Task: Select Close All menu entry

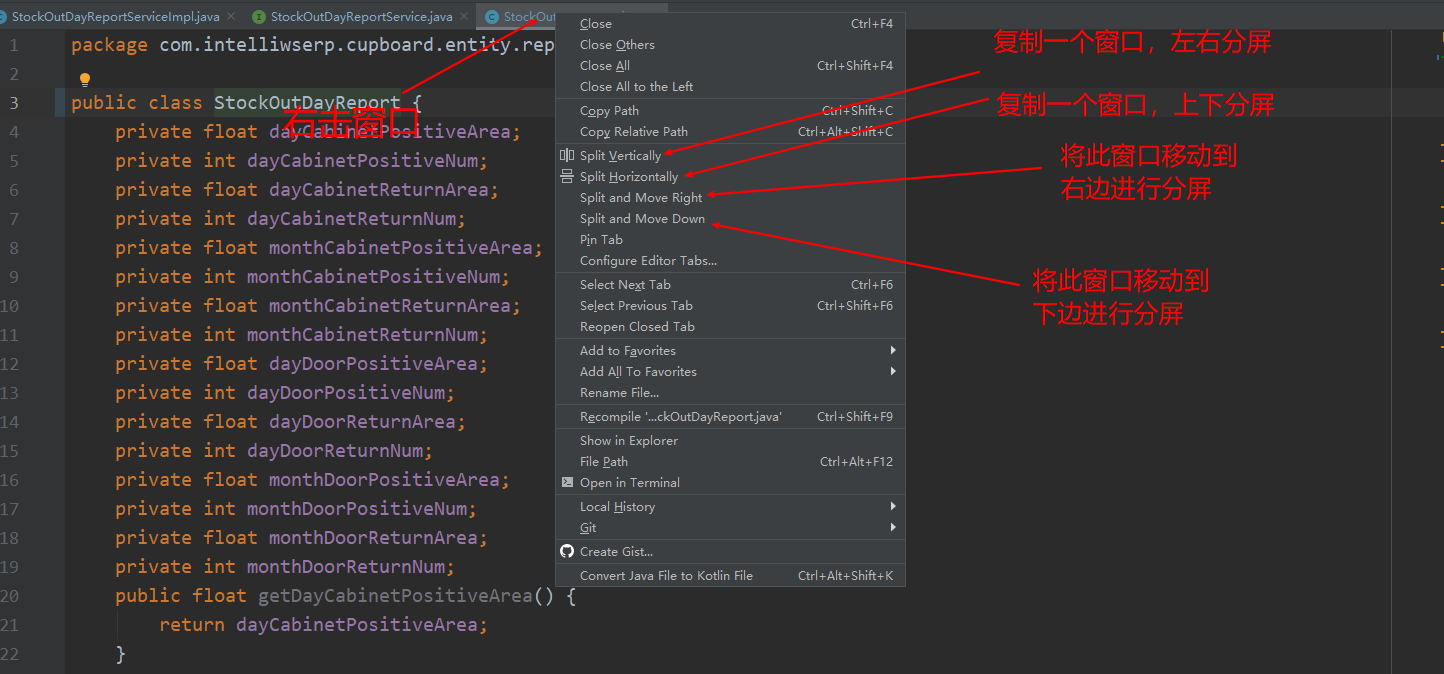Action: (730, 65)
